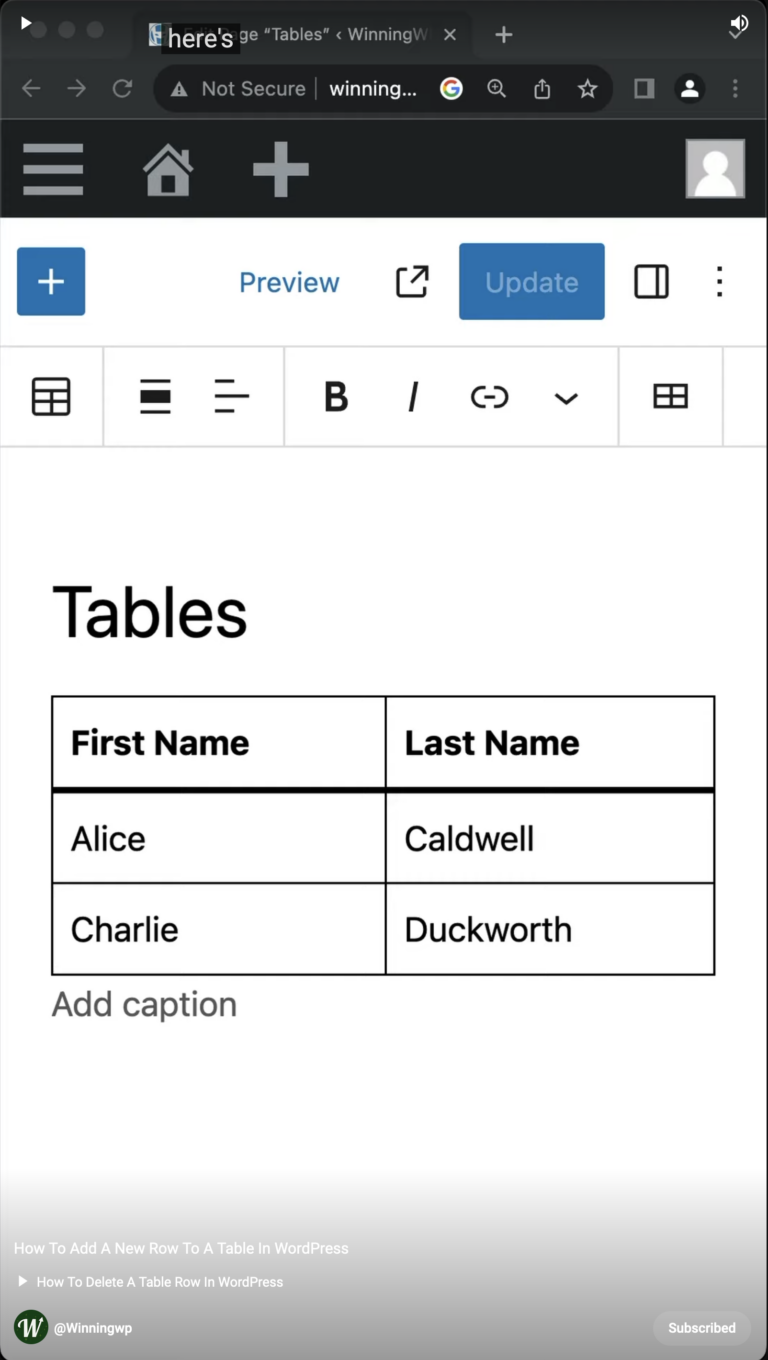
Task: Toggle the settings sidebar icon
Action: click(651, 282)
